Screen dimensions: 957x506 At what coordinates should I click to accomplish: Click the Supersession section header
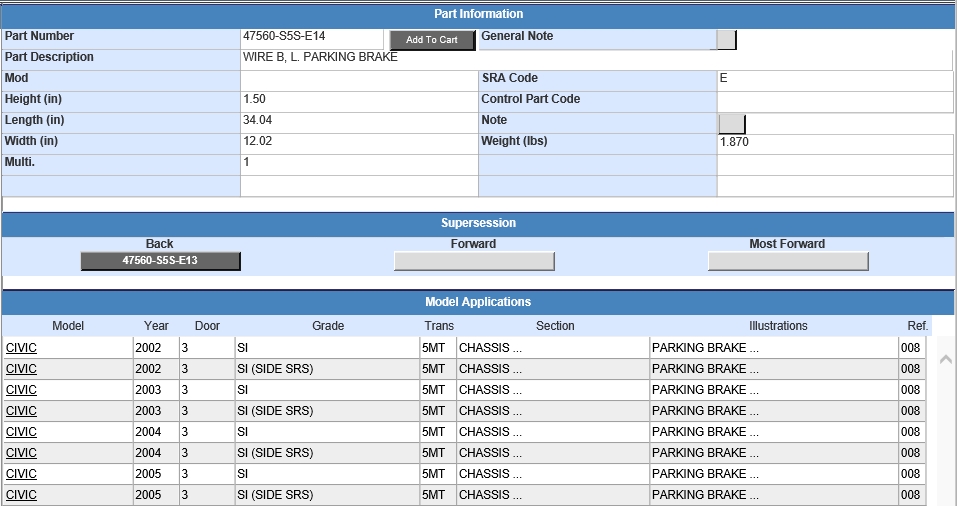478,223
